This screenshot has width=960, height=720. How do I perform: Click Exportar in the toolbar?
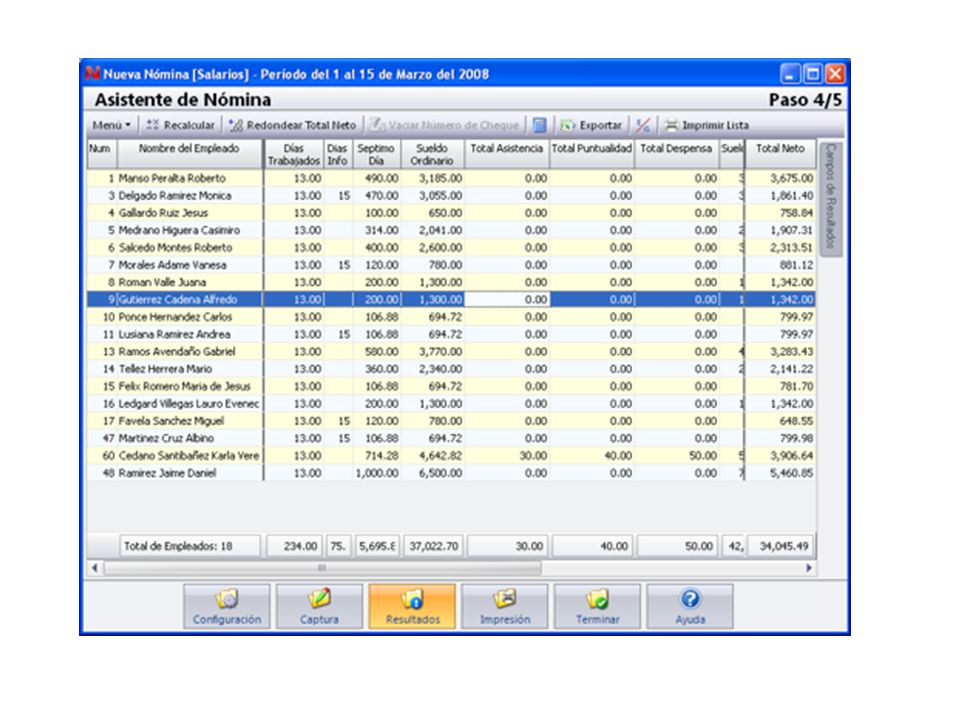[x=591, y=125]
